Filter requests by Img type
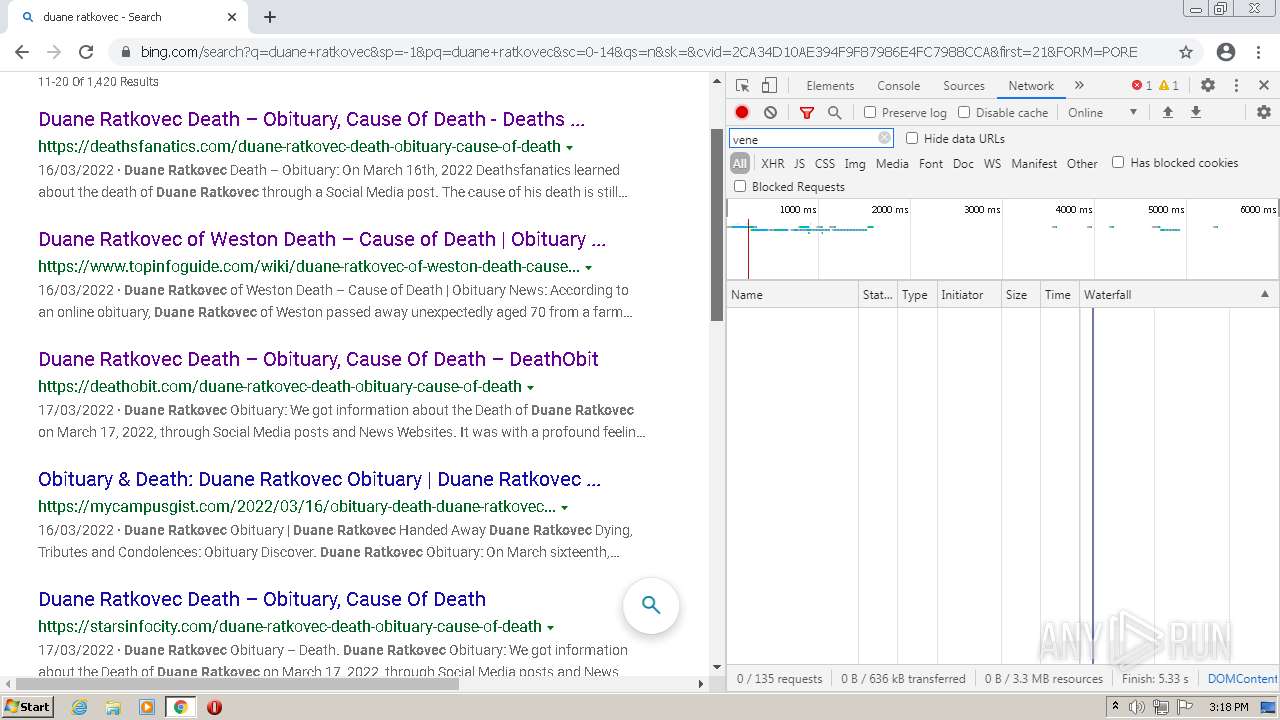This screenshot has width=1280, height=720. click(x=855, y=163)
